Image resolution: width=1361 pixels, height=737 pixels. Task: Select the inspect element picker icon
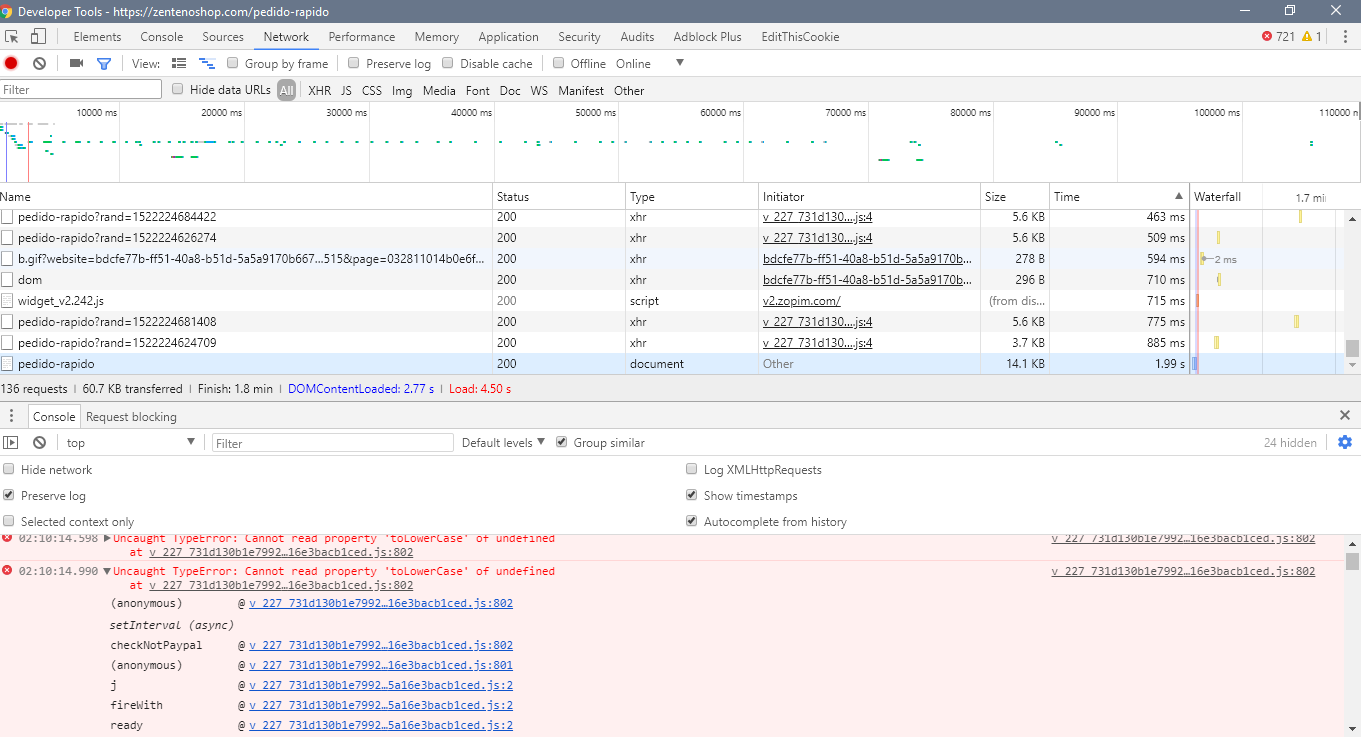click(x=12, y=37)
